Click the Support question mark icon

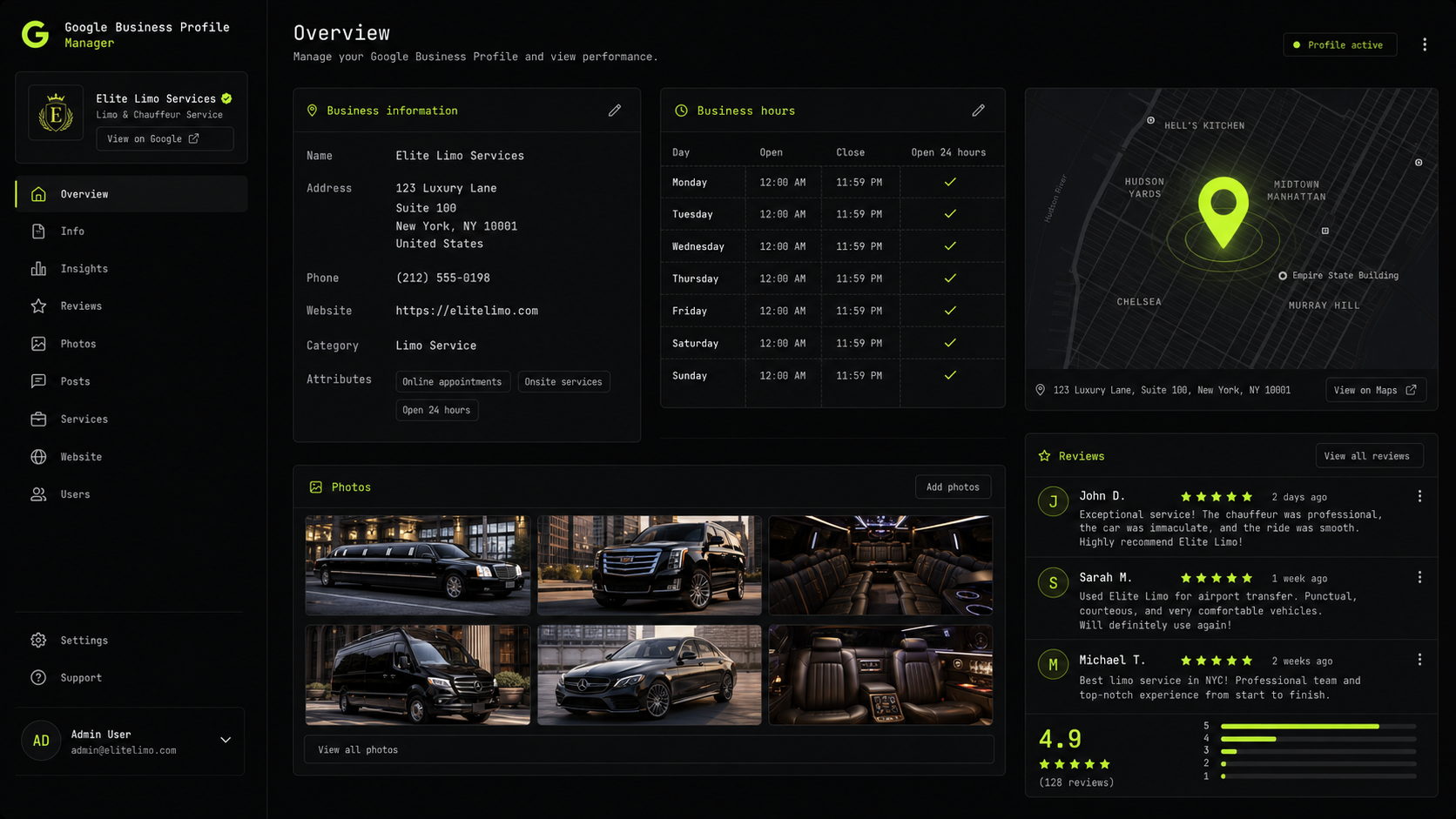(38, 678)
